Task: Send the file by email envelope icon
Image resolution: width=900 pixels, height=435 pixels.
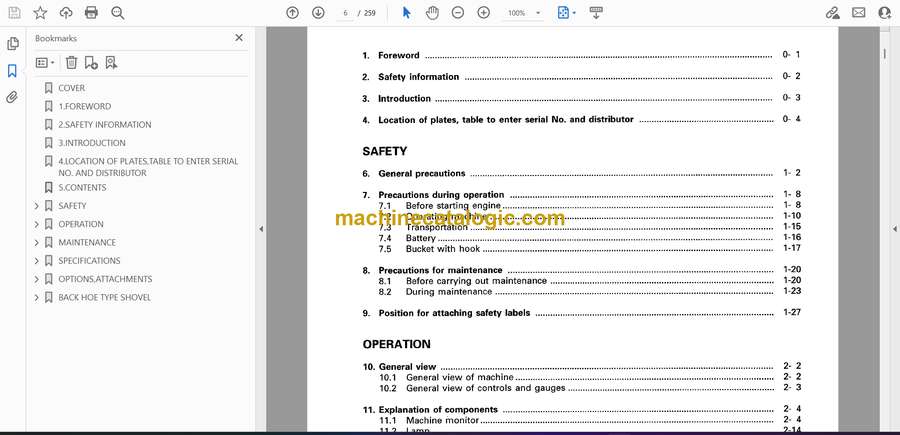Action: coord(859,13)
